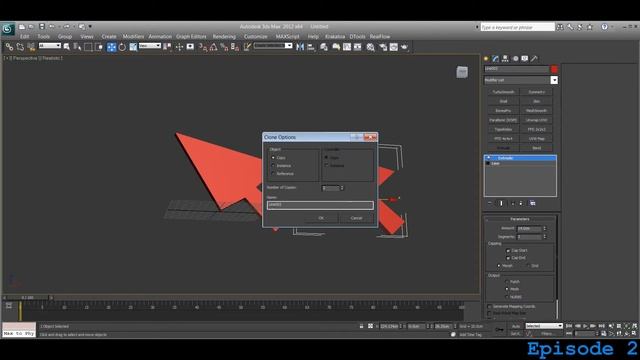
Task: Switch to the Utilities hammer panel icon
Action: coord(534,59)
